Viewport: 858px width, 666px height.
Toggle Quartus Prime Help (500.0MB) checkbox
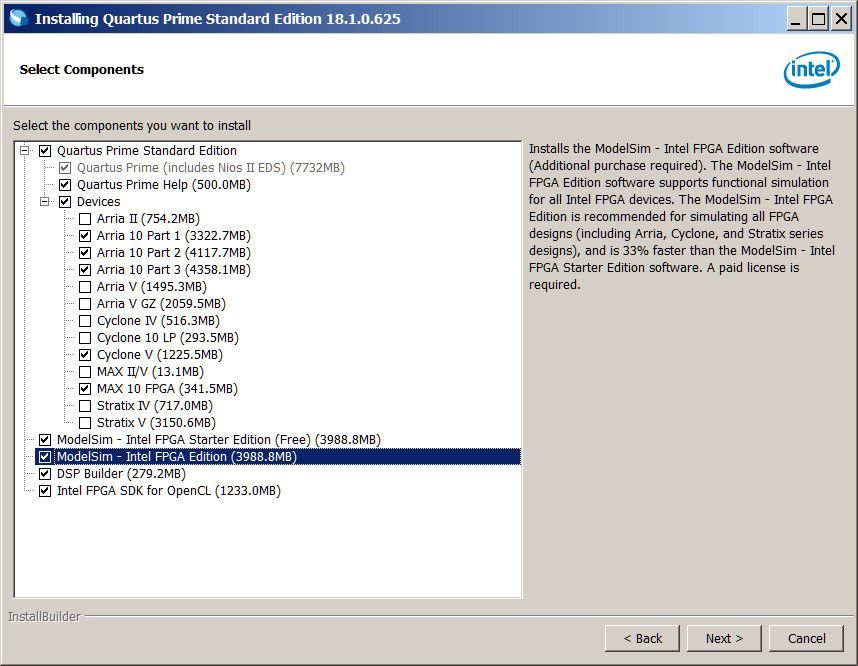coord(65,184)
